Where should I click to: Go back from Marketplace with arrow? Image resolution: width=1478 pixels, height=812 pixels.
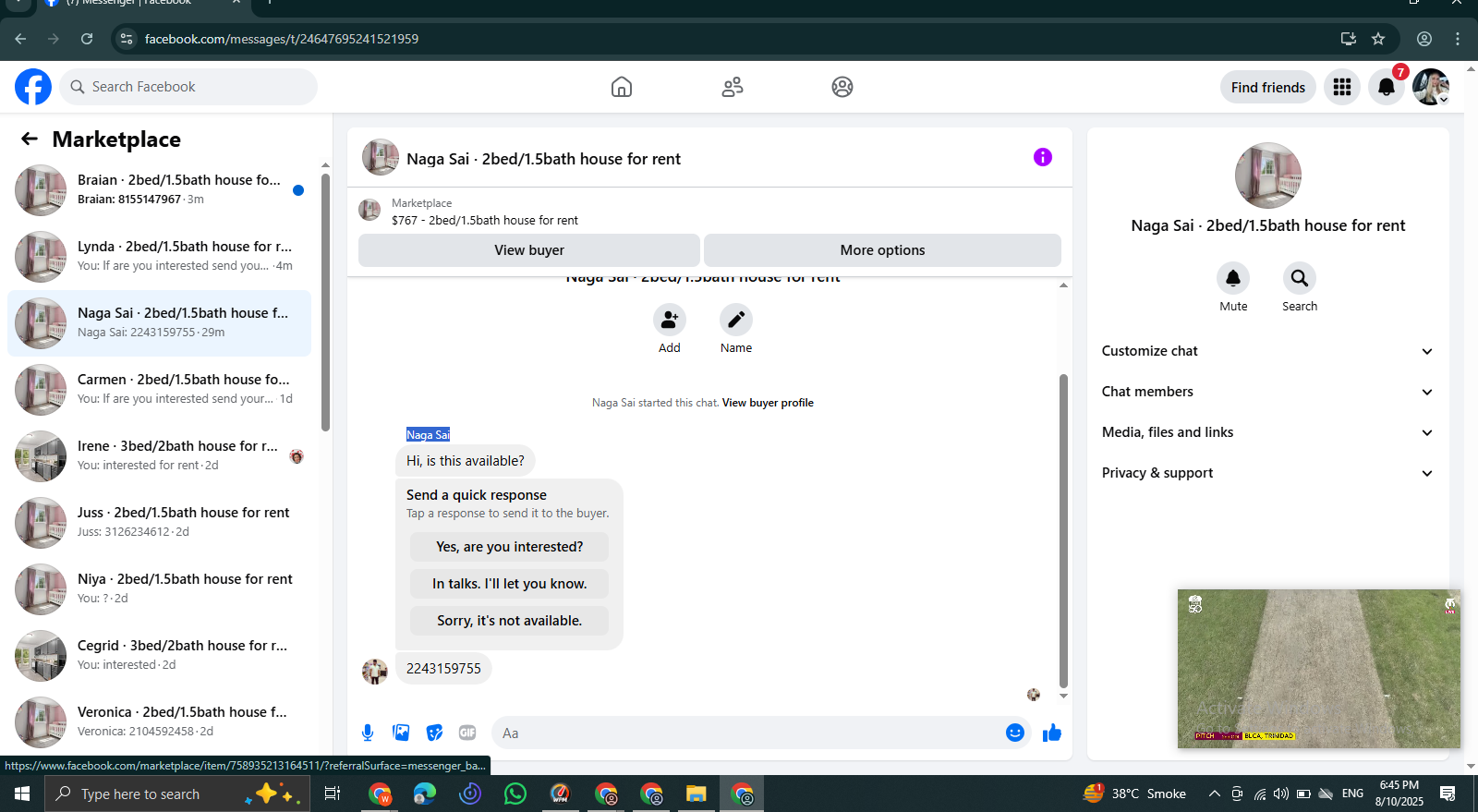click(x=30, y=139)
